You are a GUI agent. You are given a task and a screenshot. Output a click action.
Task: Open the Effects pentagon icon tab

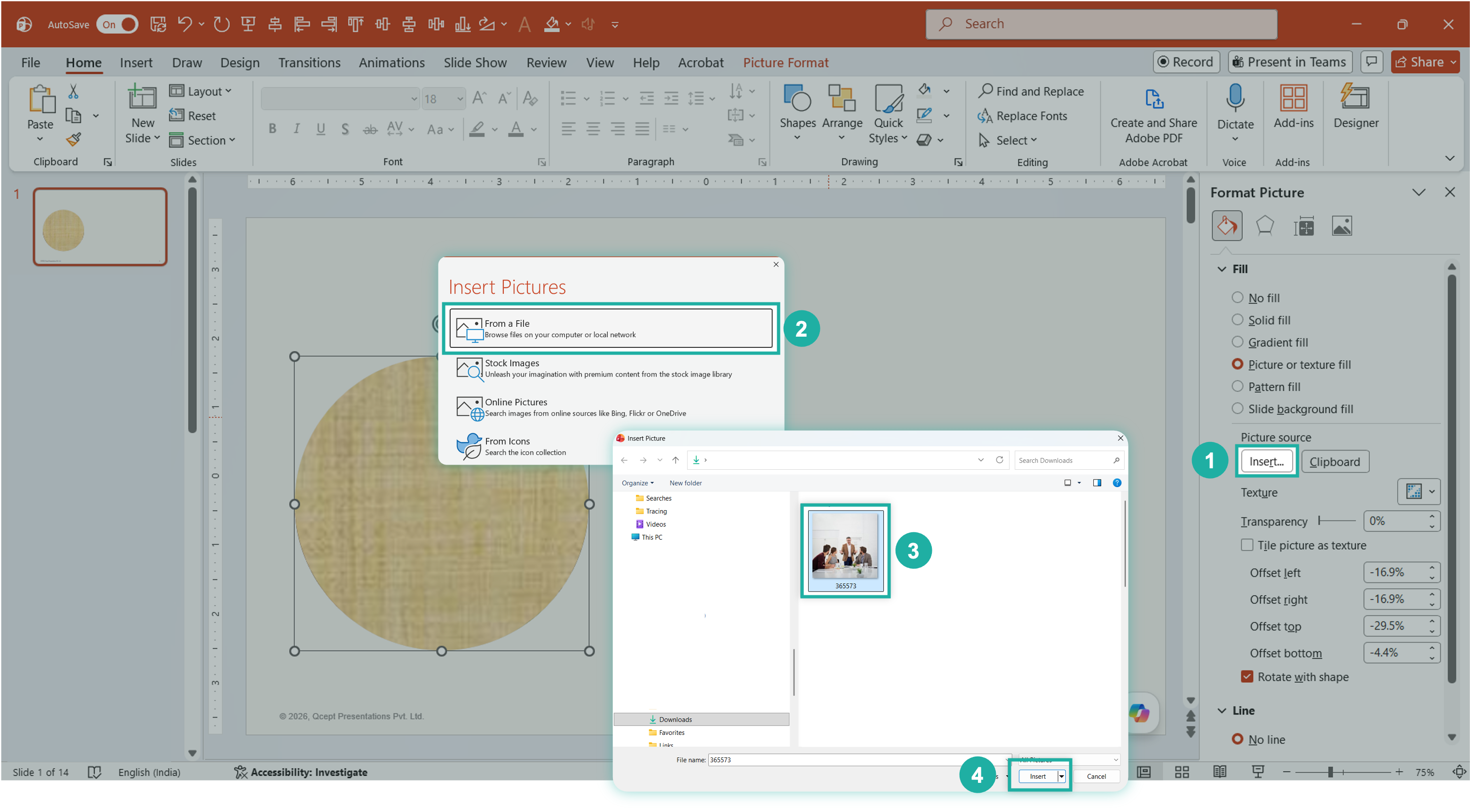pyautogui.click(x=1264, y=226)
